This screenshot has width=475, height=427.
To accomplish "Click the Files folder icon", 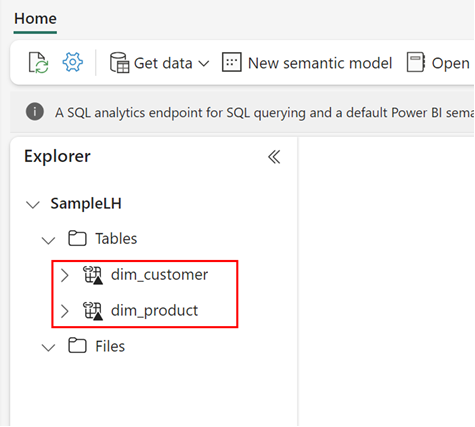I will (x=77, y=345).
